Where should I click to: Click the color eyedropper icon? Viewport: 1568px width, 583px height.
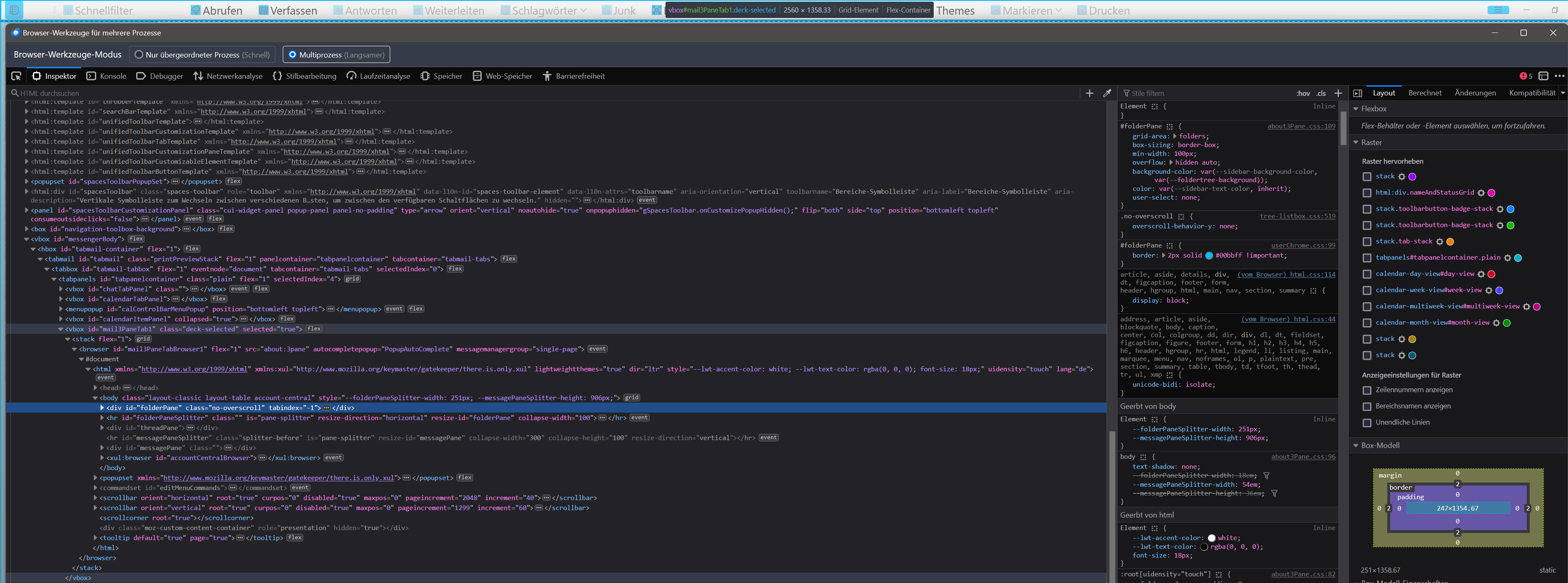(x=1107, y=93)
